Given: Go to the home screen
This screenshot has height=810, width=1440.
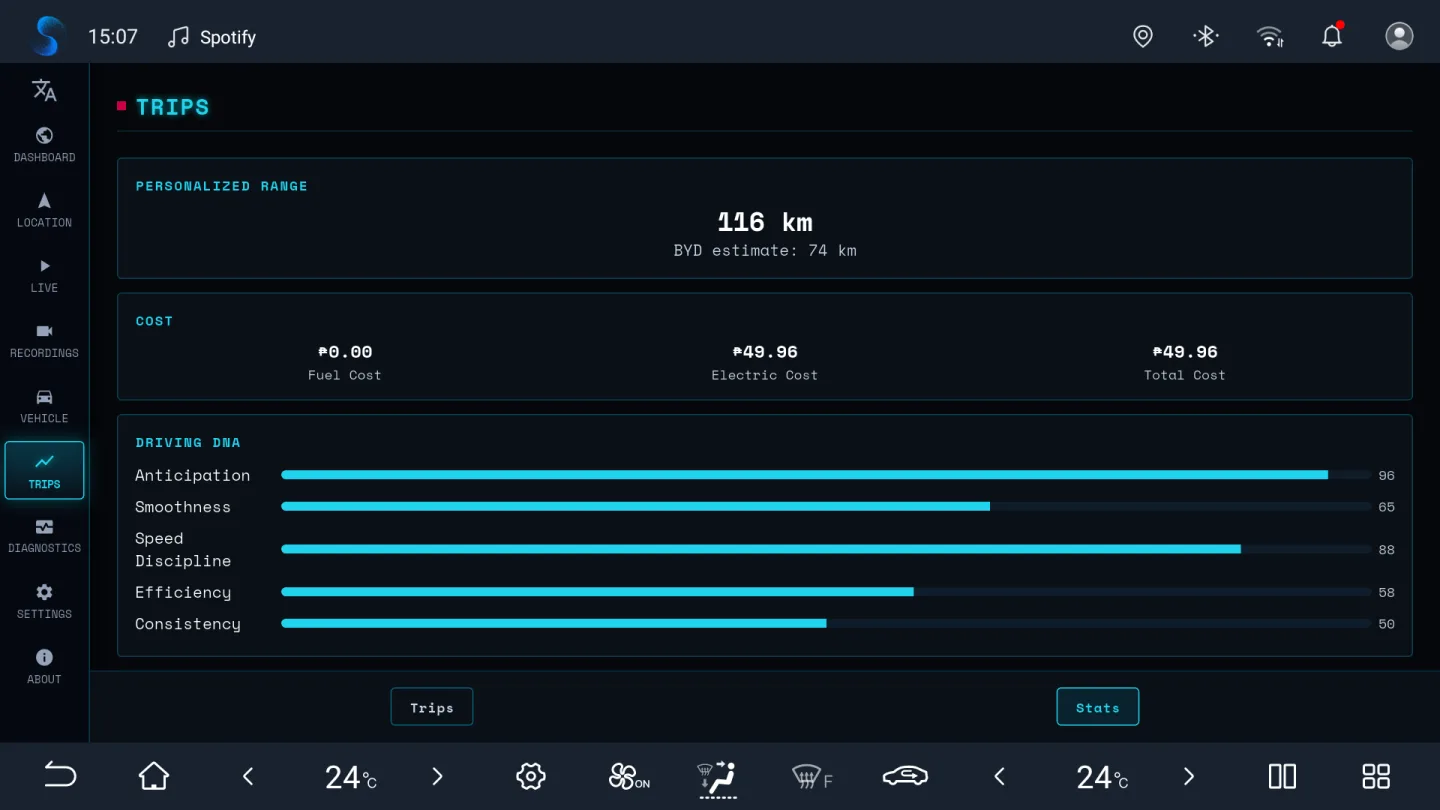Looking at the screenshot, I should pos(154,776).
